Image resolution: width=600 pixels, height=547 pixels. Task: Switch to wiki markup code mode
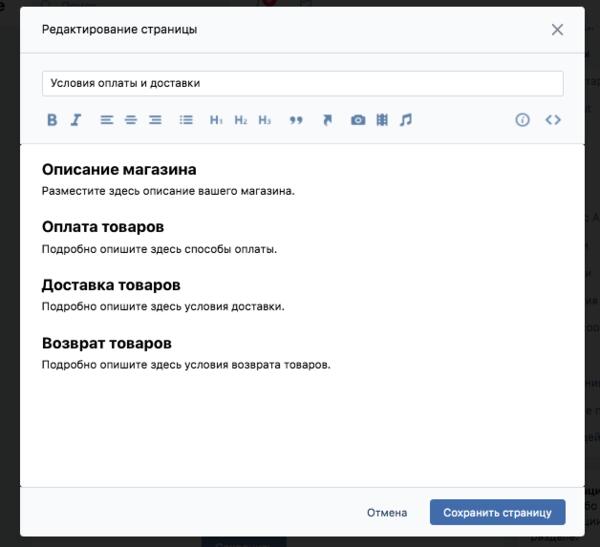point(553,120)
